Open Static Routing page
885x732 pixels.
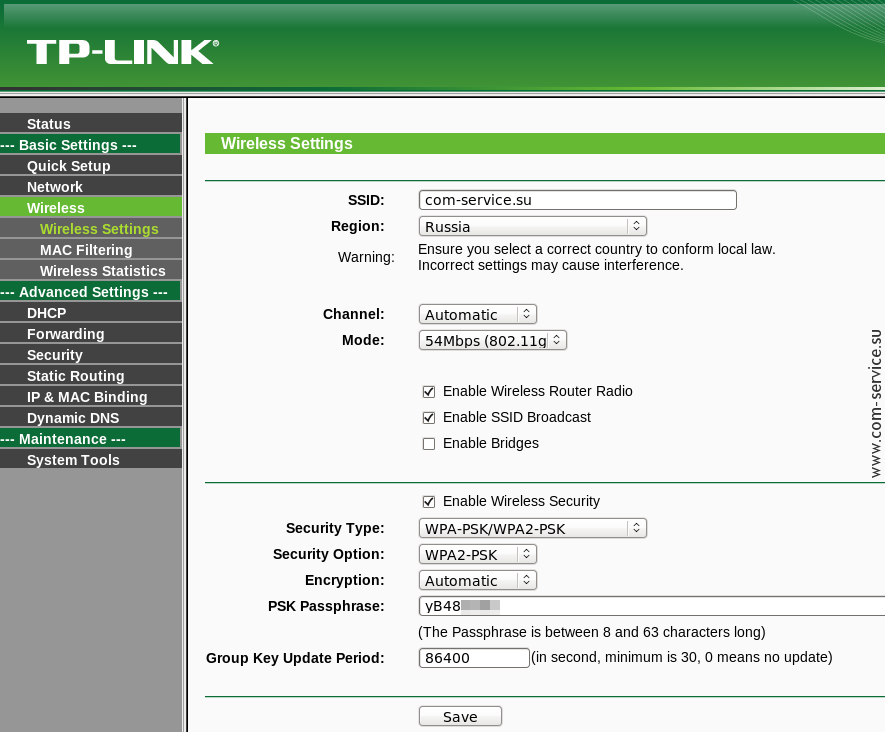click(x=91, y=376)
